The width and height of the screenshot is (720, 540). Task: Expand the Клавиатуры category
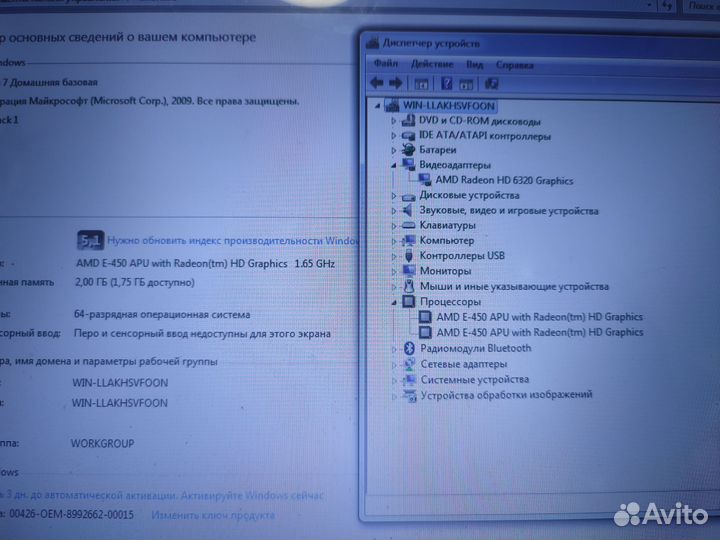pyautogui.click(x=394, y=226)
